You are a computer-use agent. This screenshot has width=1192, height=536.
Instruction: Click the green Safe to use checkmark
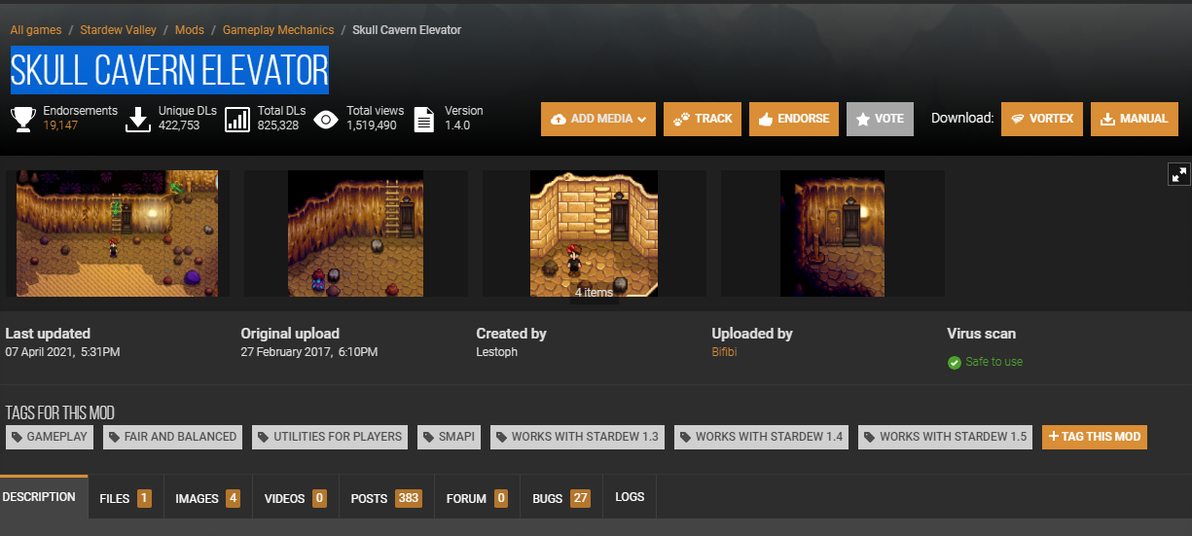[954, 363]
